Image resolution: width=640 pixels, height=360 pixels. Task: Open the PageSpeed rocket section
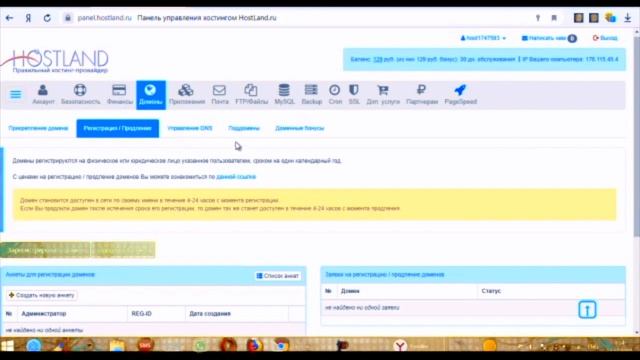(460, 95)
